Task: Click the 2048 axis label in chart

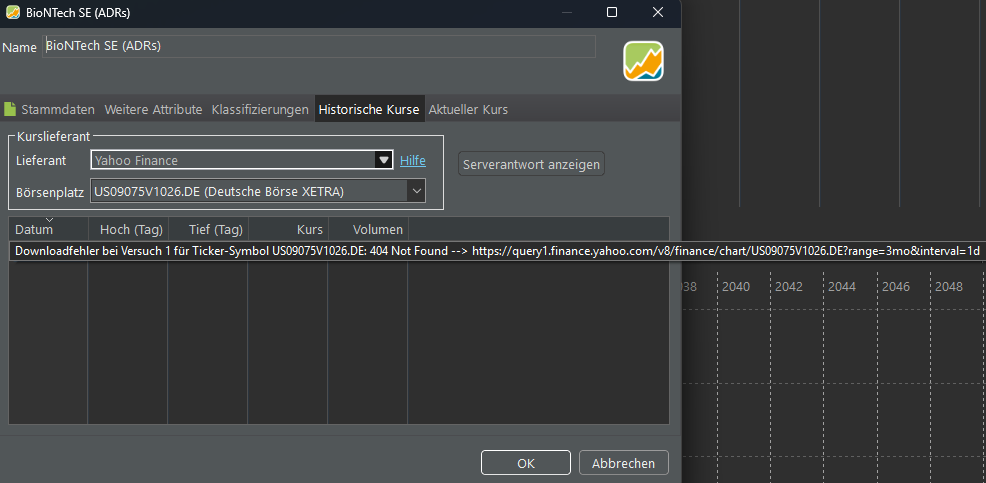Action: point(949,287)
